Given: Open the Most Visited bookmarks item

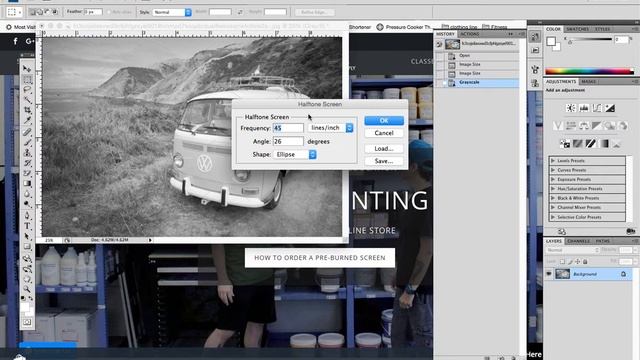Looking at the screenshot, I should tap(21, 27).
